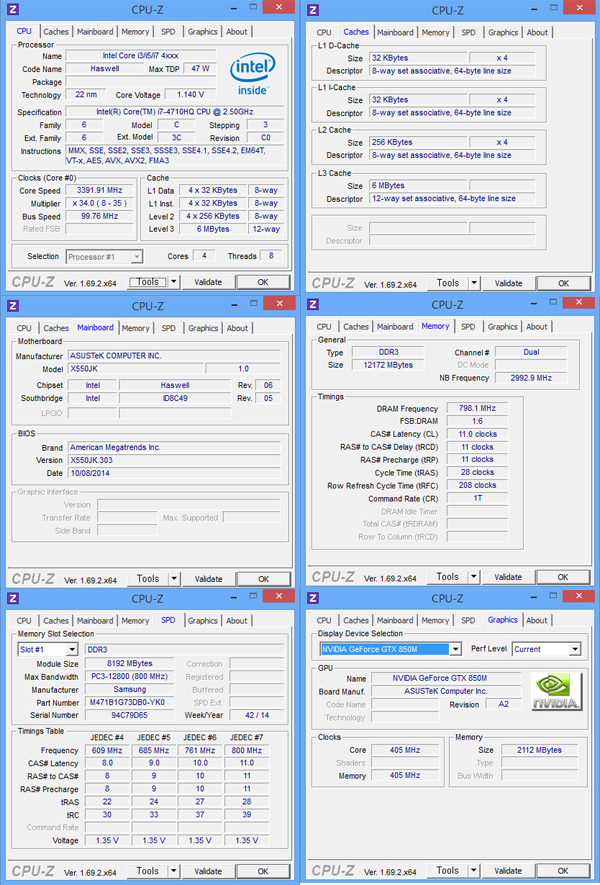
Task: Click OK in the Caches window
Action: pos(563,283)
